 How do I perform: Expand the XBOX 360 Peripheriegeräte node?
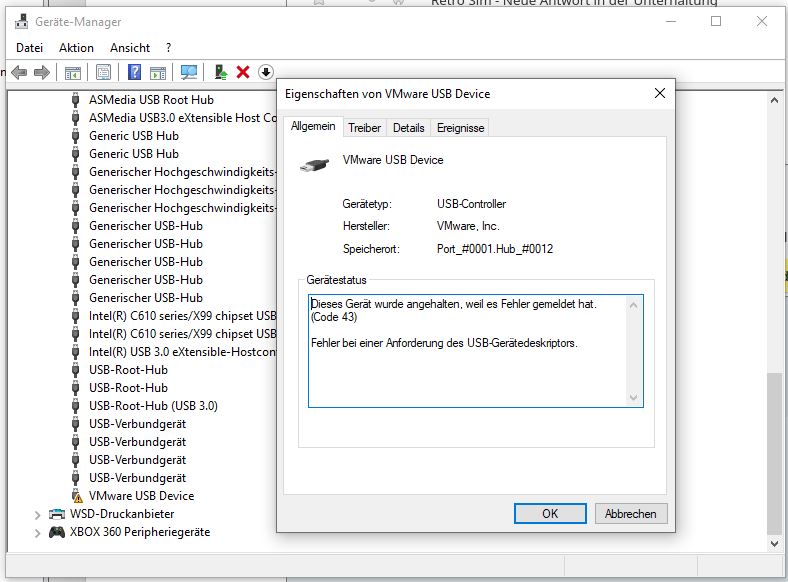37,533
